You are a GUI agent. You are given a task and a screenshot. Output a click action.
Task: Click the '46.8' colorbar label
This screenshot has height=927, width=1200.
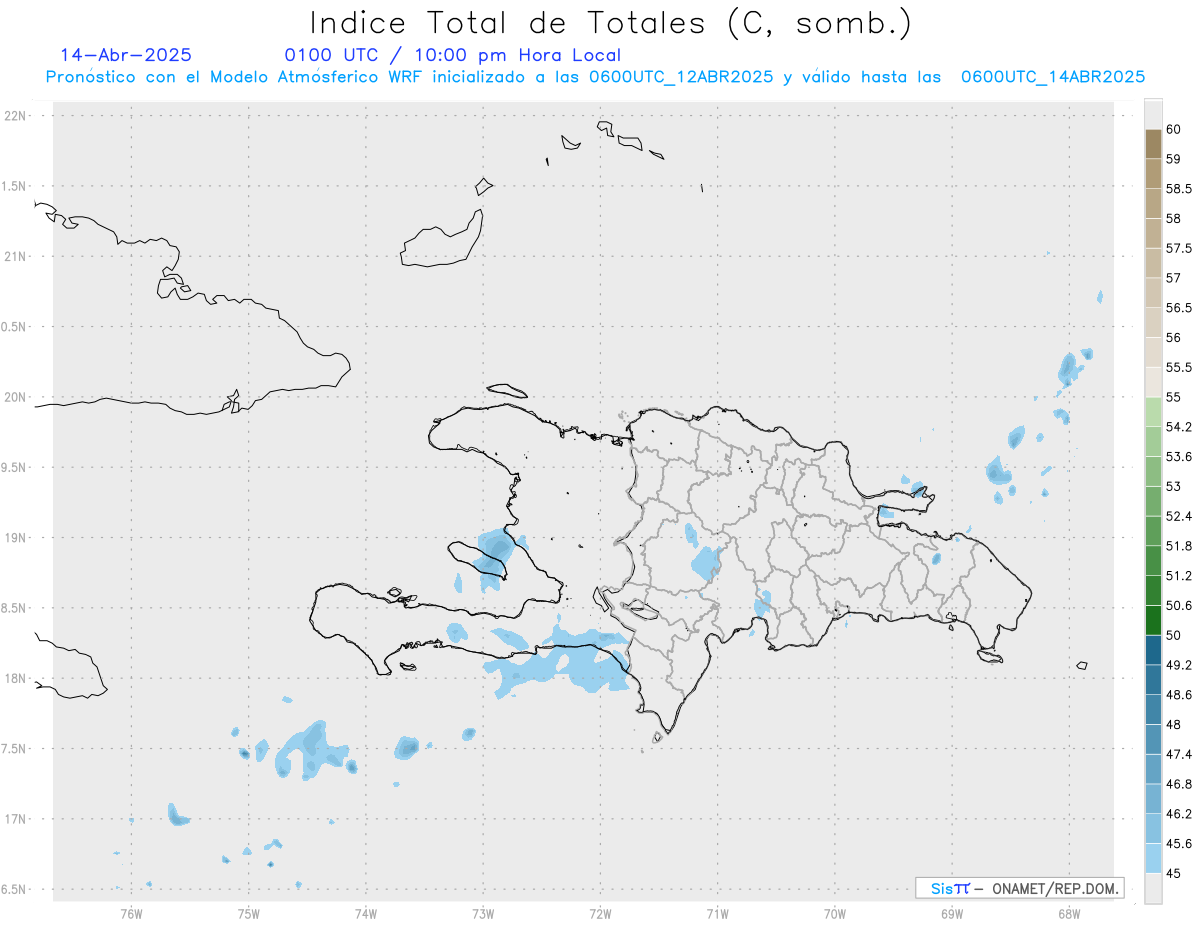(1179, 784)
